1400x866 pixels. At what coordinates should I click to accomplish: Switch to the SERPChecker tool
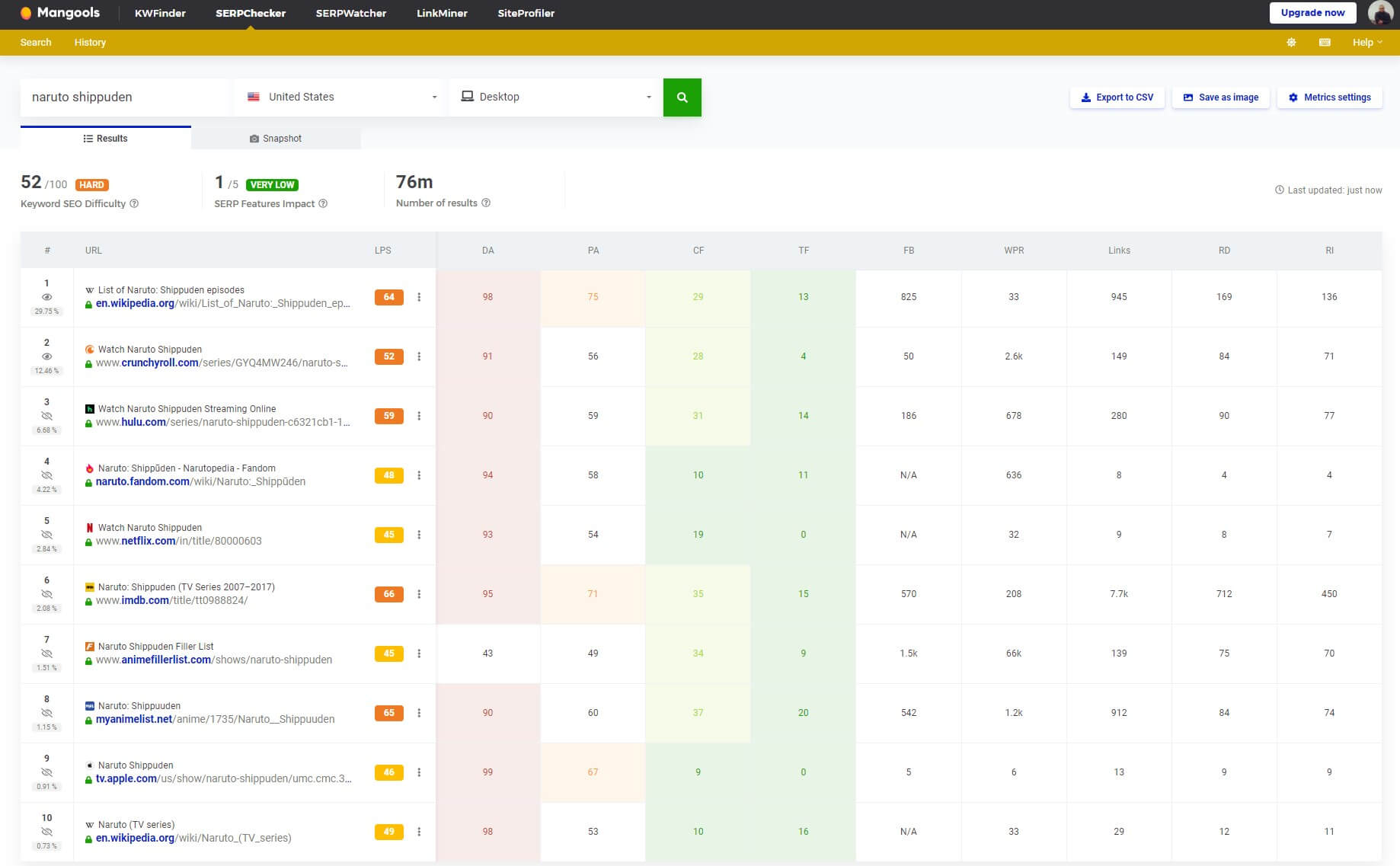coord(251,13)
